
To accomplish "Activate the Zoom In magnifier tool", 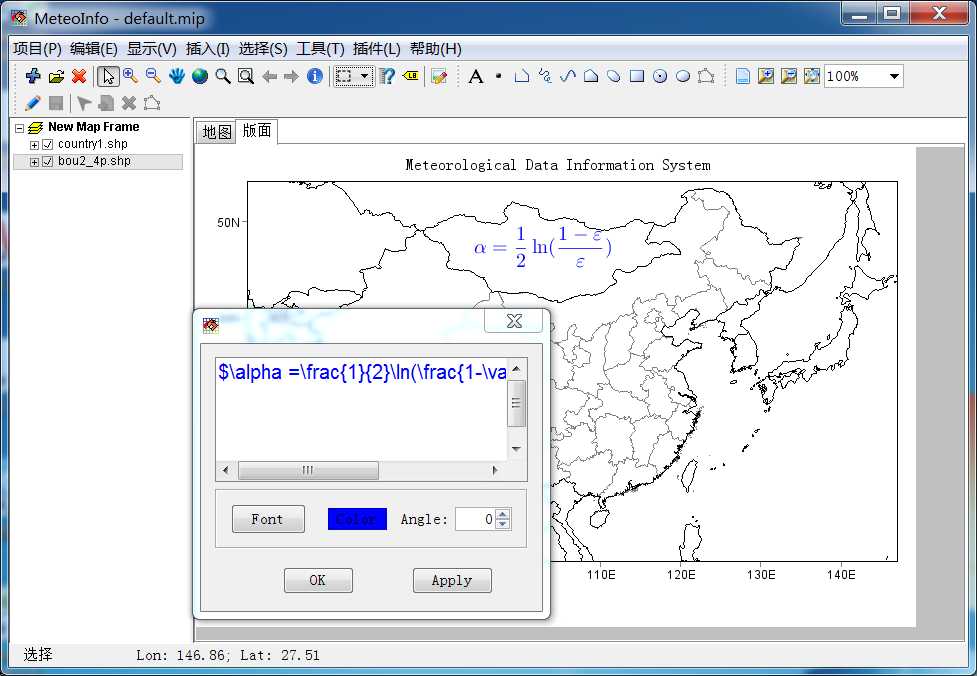I will click(x=131, y=76).
